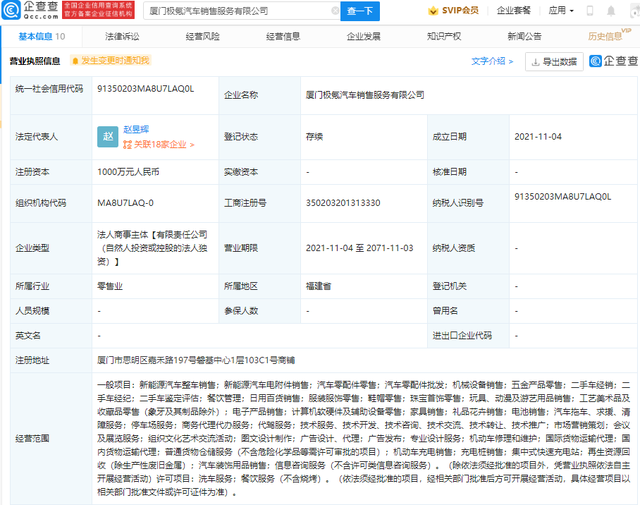Image resolution: width=640 pixels, height=505 pixels.
Task: Click the 企查查 watermark logo beside export
Action: point(611,61)
